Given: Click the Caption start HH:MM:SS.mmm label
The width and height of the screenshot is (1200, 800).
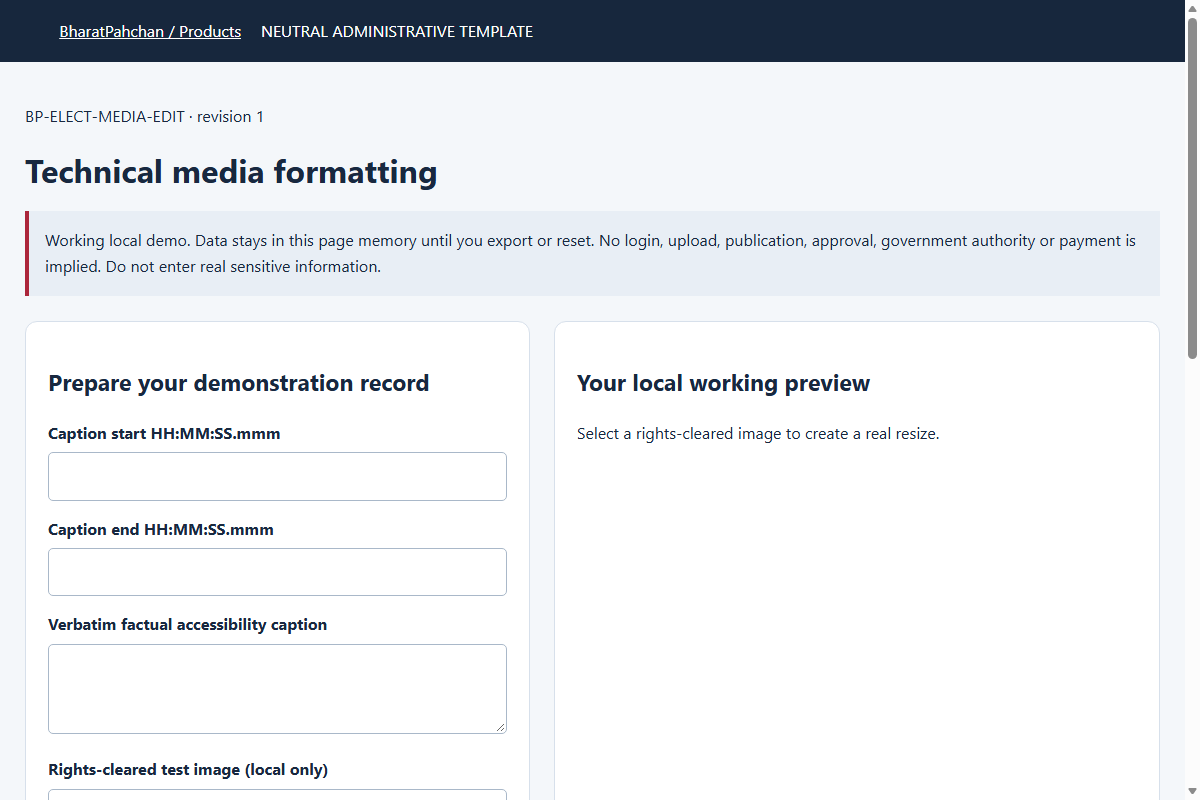Looking at the screenshot, I should 164,434.
